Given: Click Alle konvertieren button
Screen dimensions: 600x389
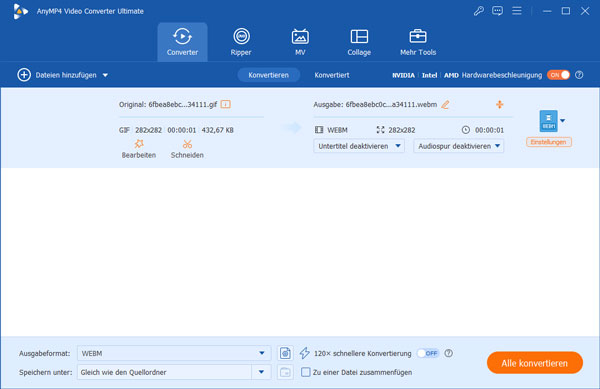Looking at the screenshot, I should click(x=535, y=363).
